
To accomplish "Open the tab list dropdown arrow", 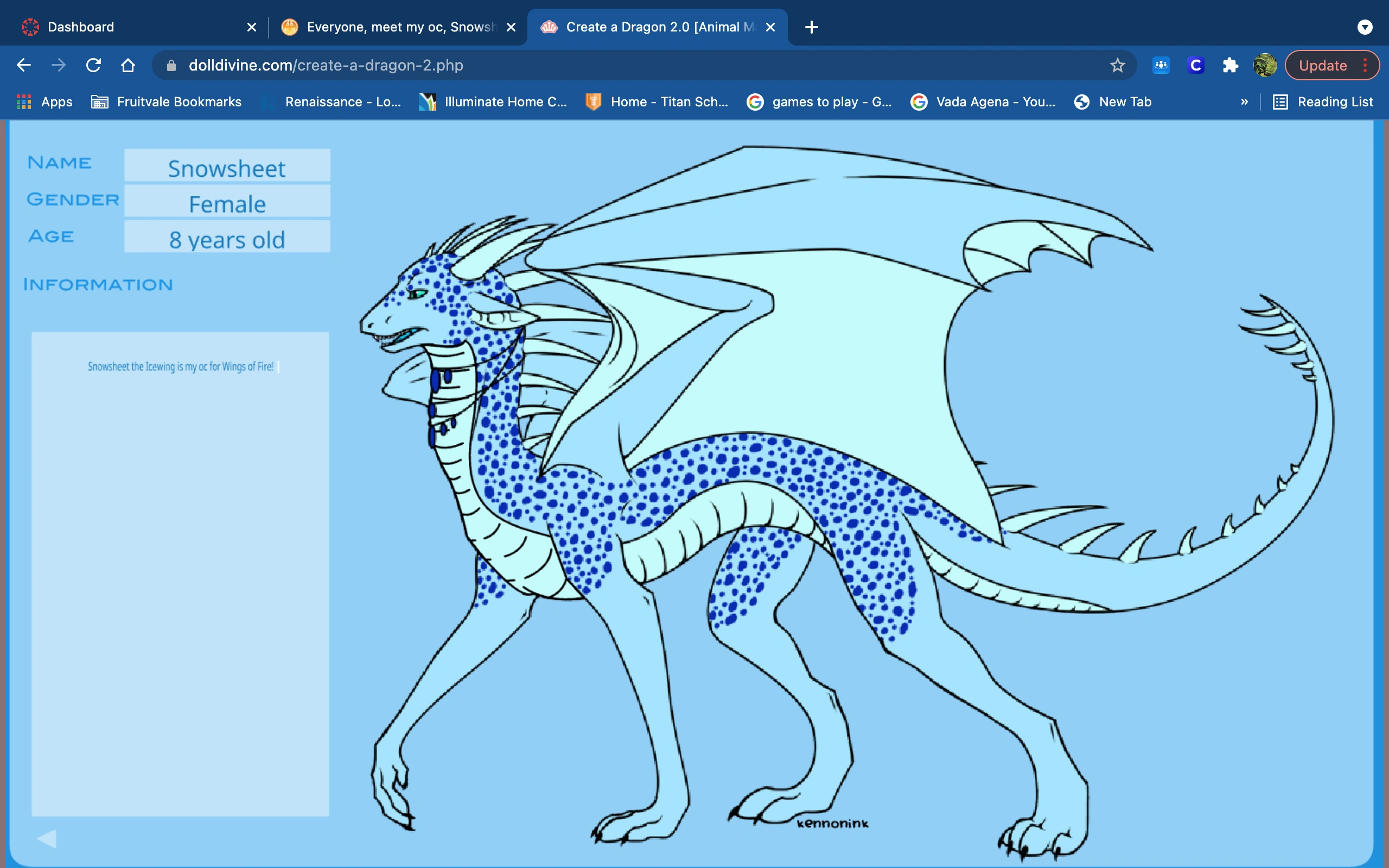I will click(x=1365, y=27).
